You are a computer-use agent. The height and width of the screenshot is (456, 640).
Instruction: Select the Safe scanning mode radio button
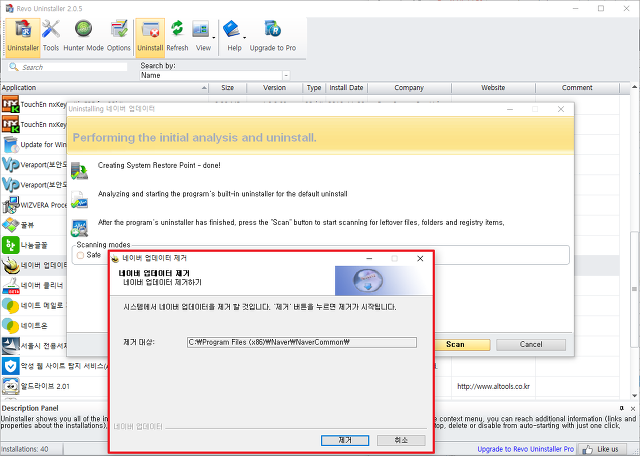click(80, 255)
